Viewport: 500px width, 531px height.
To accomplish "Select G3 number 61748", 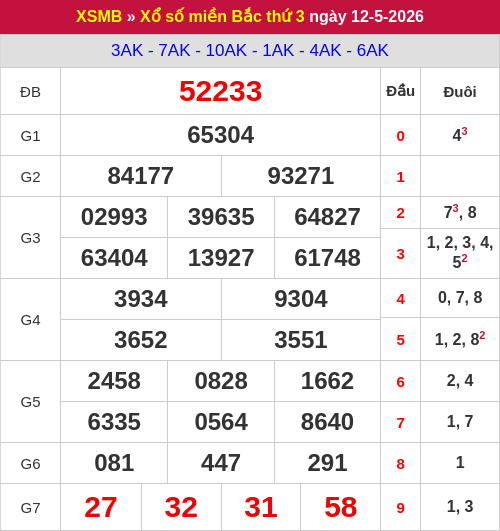I will (327, 258).
